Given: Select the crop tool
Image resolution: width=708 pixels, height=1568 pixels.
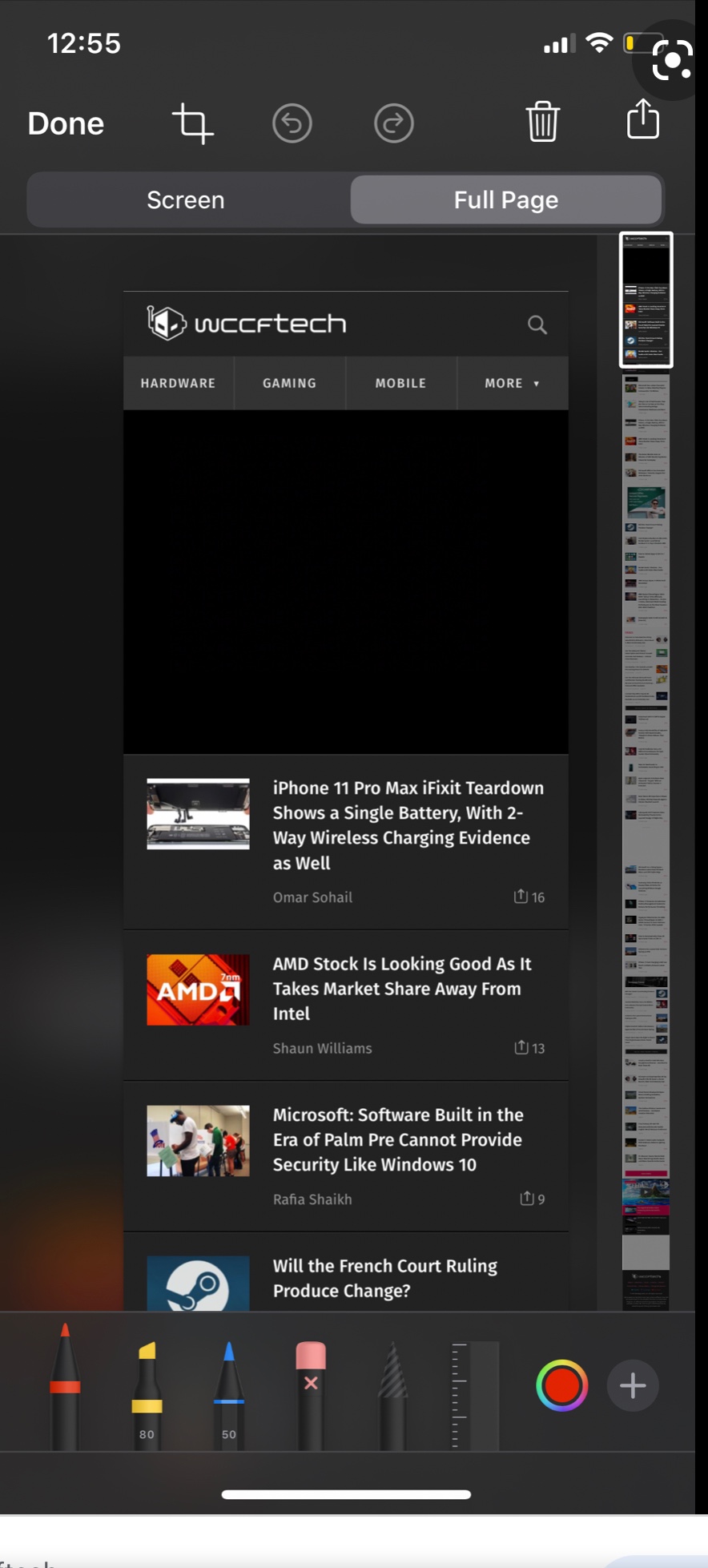Looking at the screenshot, I should pyautogui.click(x=192, y=123).
